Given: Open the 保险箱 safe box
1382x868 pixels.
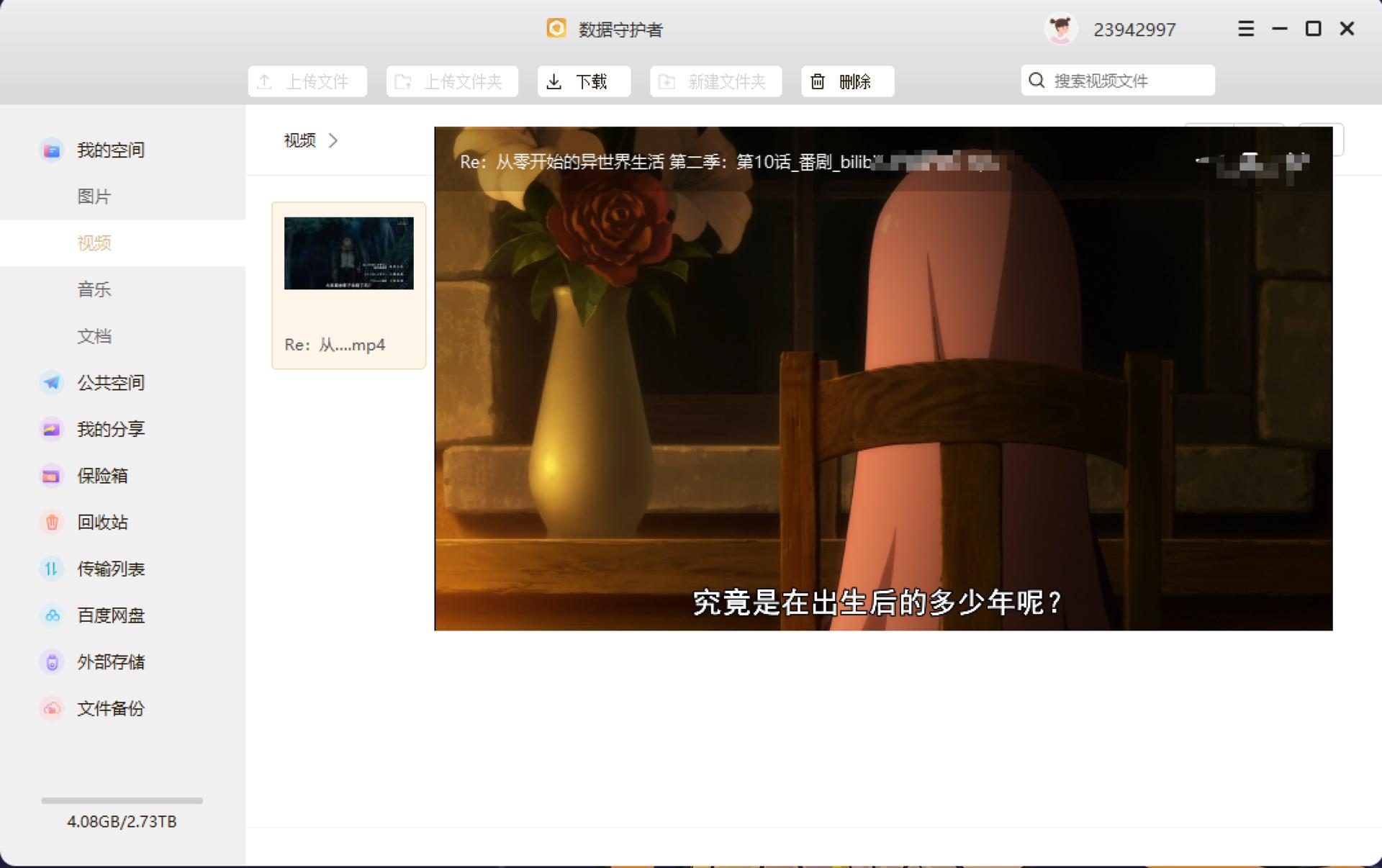Looking at the screenshot, I should [x=101, y=476].
